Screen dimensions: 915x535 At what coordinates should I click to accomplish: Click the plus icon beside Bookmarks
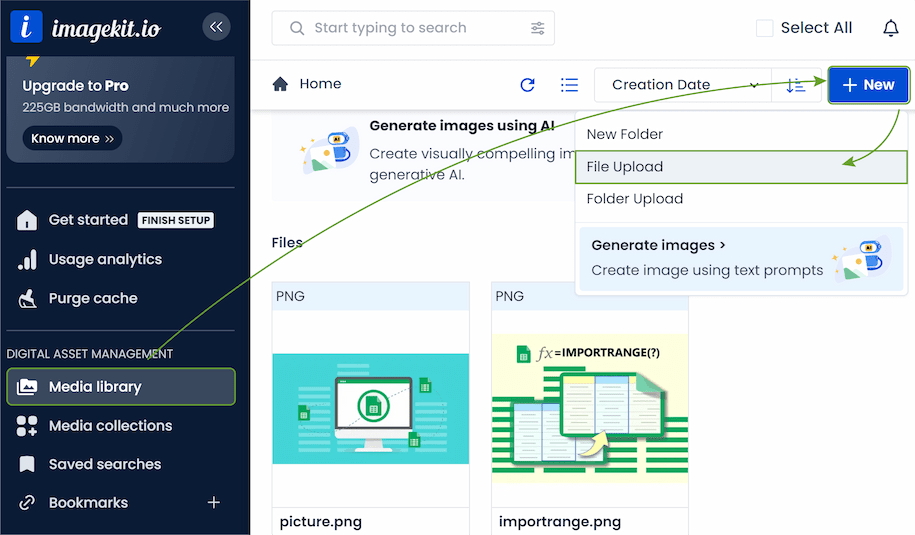tap(213, 502)
